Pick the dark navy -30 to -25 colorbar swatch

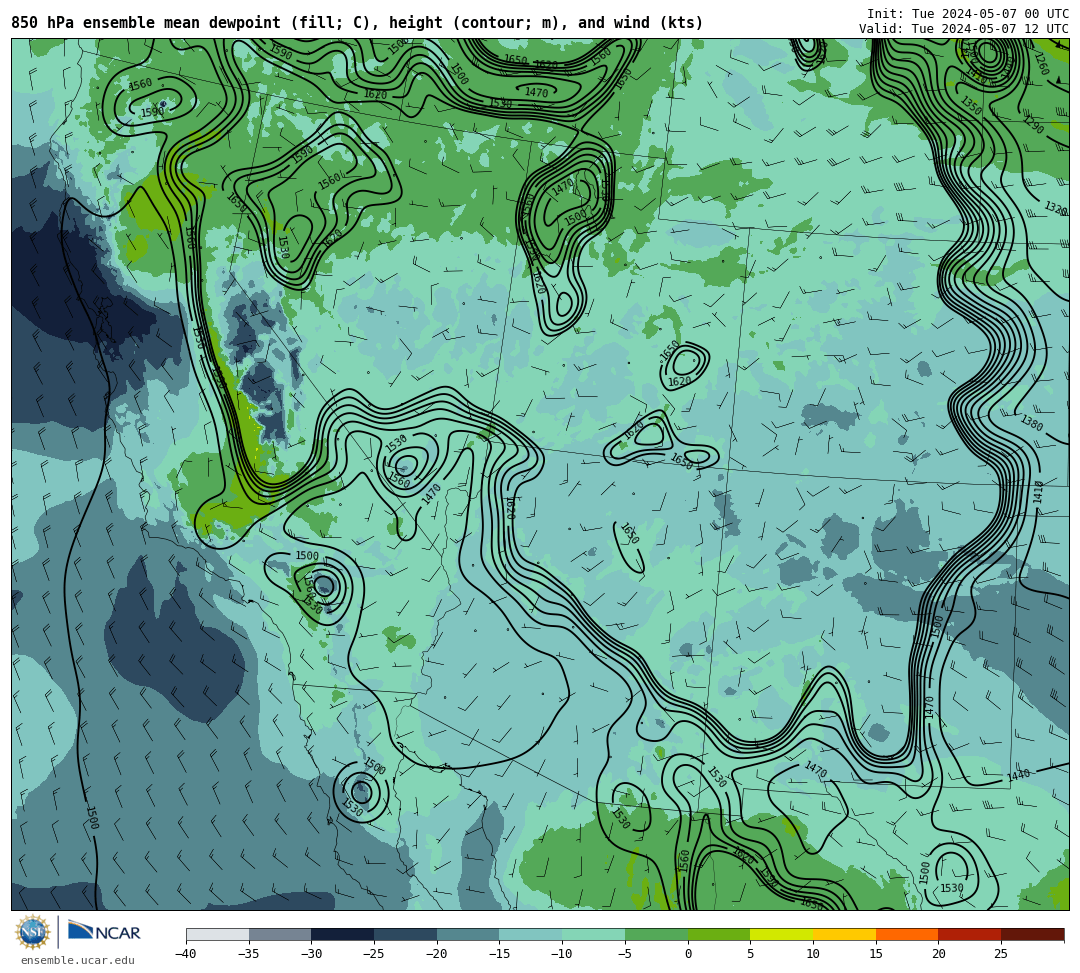coord(342,934)
